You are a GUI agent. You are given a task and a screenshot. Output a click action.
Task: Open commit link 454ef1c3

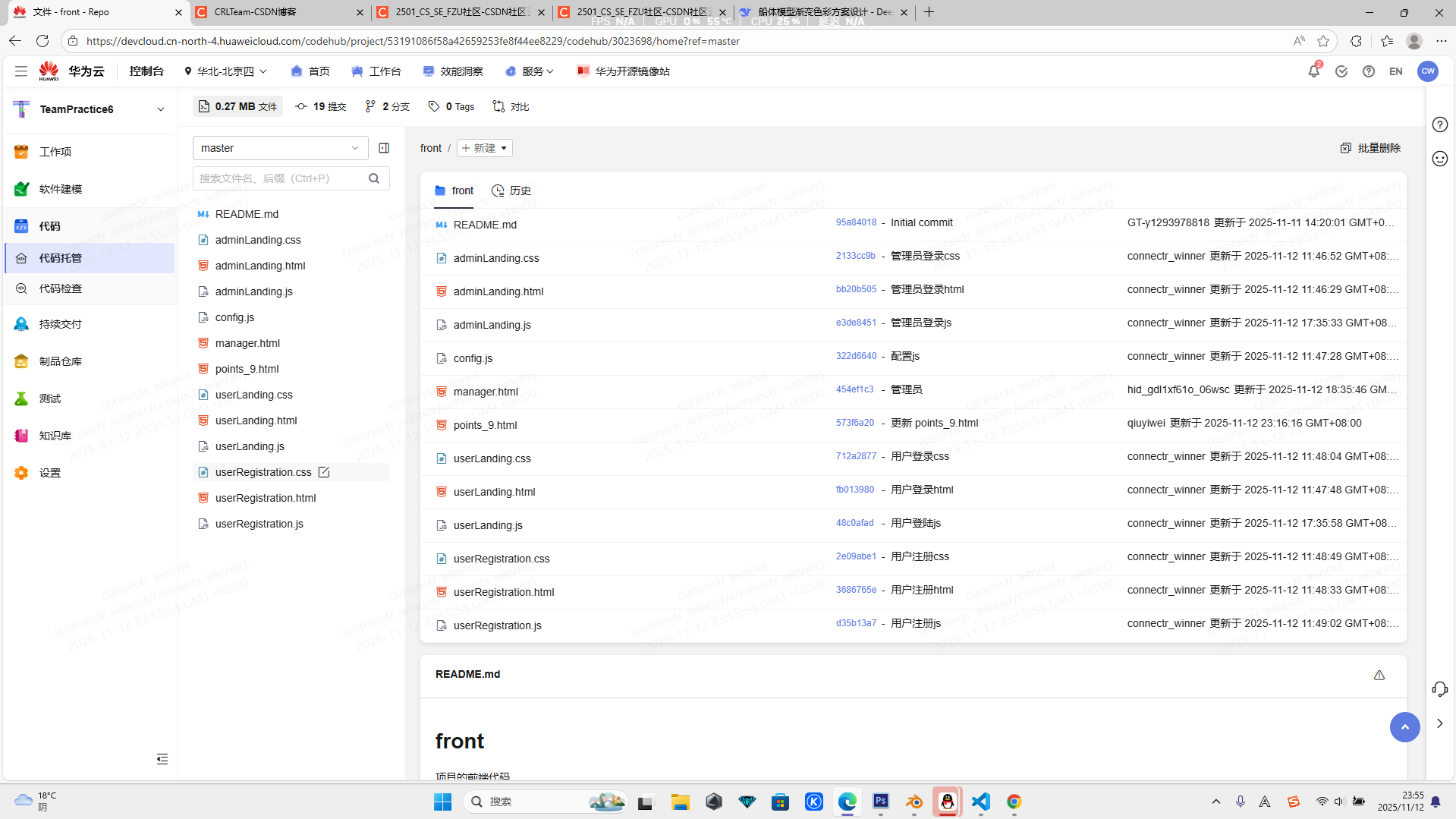click(854, 389)
